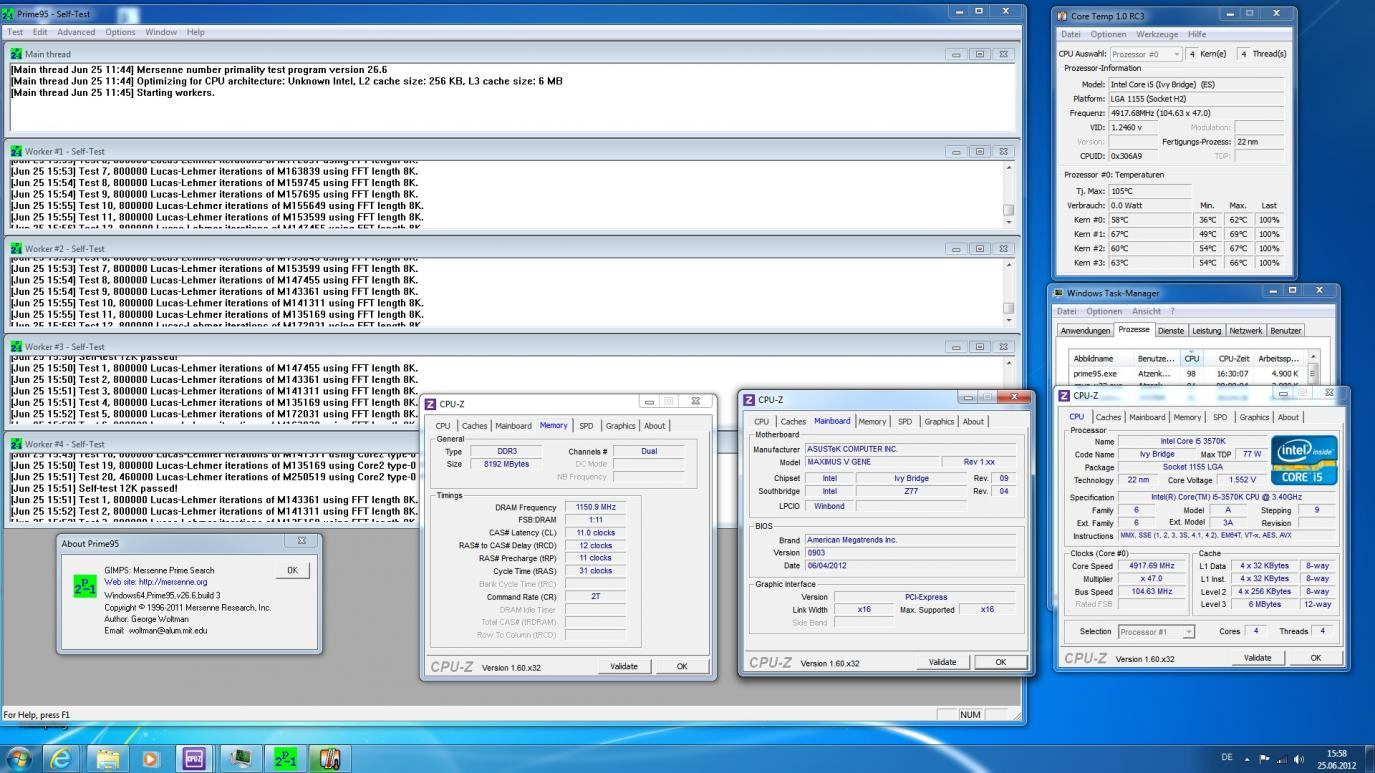Open the Test menu in Prime95
1375x773 pixels.
[x=16, y=32]
